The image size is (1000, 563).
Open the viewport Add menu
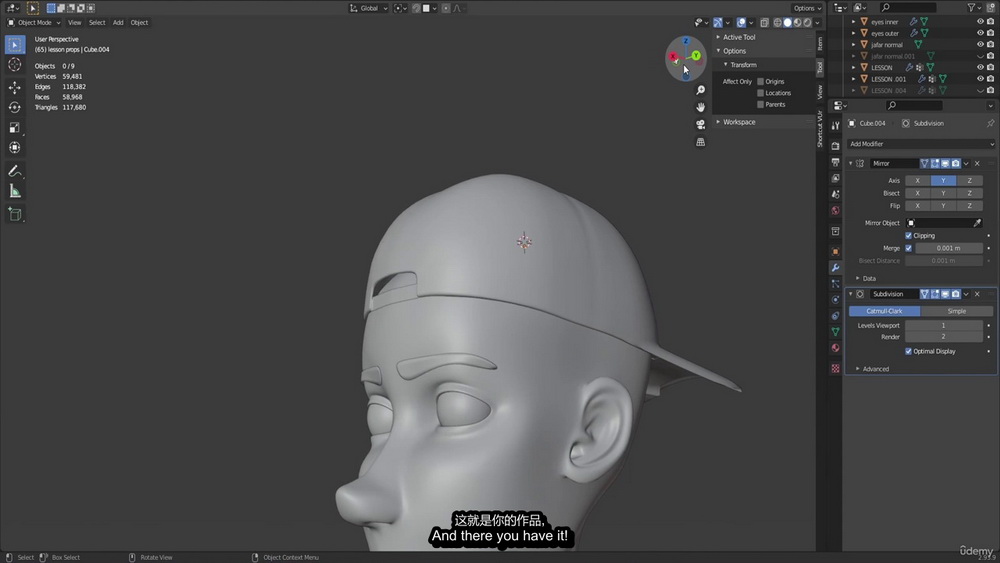pyautogui.click(x=118, y=22)
